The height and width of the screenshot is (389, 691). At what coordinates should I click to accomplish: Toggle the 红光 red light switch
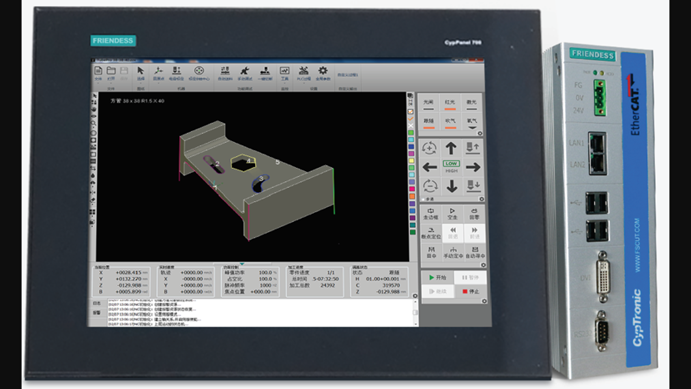(450, 104)
